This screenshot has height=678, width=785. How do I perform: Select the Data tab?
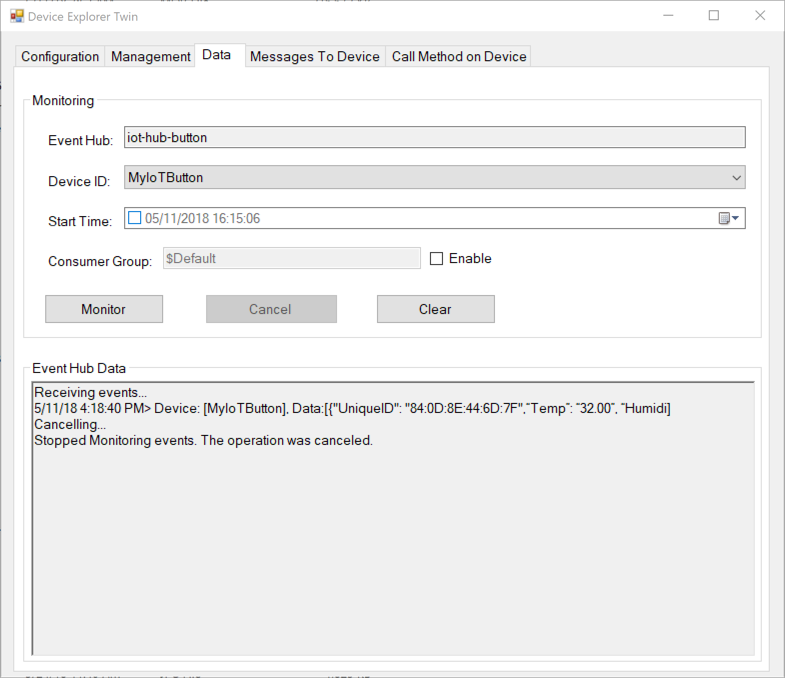219,55
